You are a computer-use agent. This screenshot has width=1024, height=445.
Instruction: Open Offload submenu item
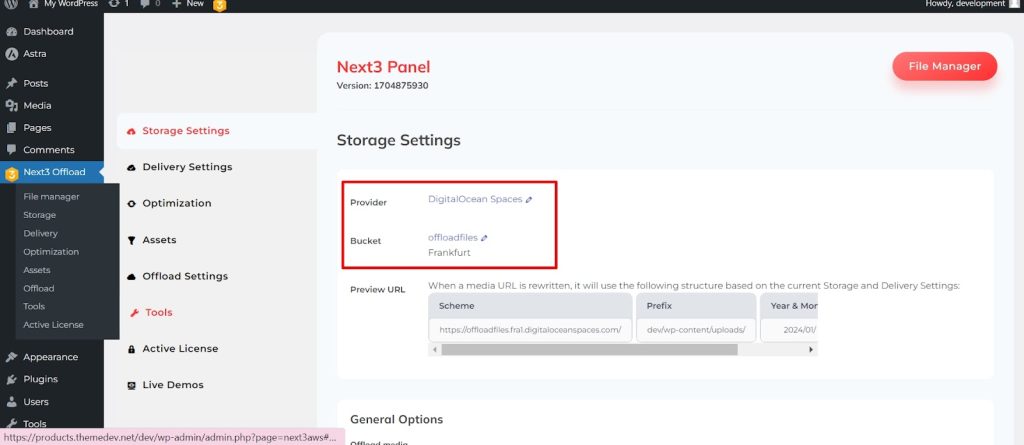pyautogui.click(x=39, y=288)
